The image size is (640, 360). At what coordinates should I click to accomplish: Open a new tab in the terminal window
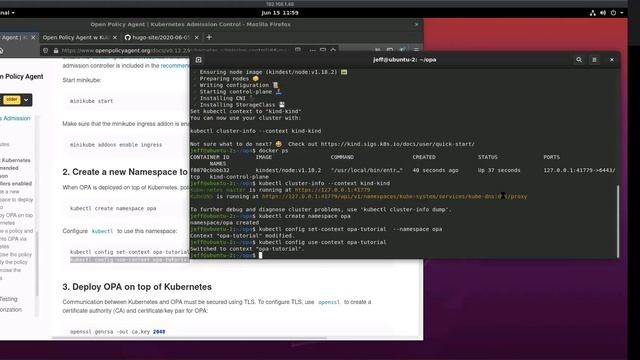coord(199,60)
